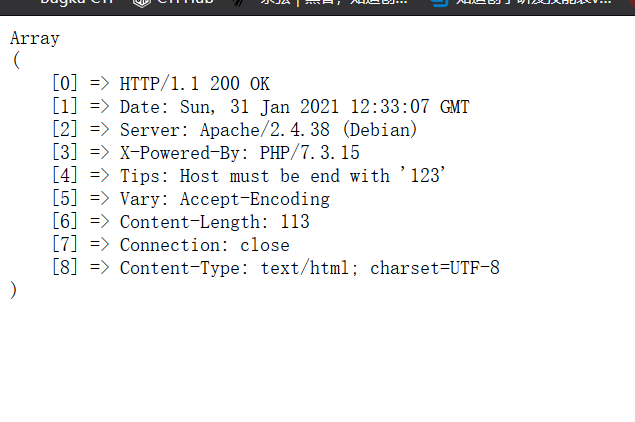The image size is (635, 422).
Task: Open the Bugku CTF bookmark
Action: pos(76,2)
